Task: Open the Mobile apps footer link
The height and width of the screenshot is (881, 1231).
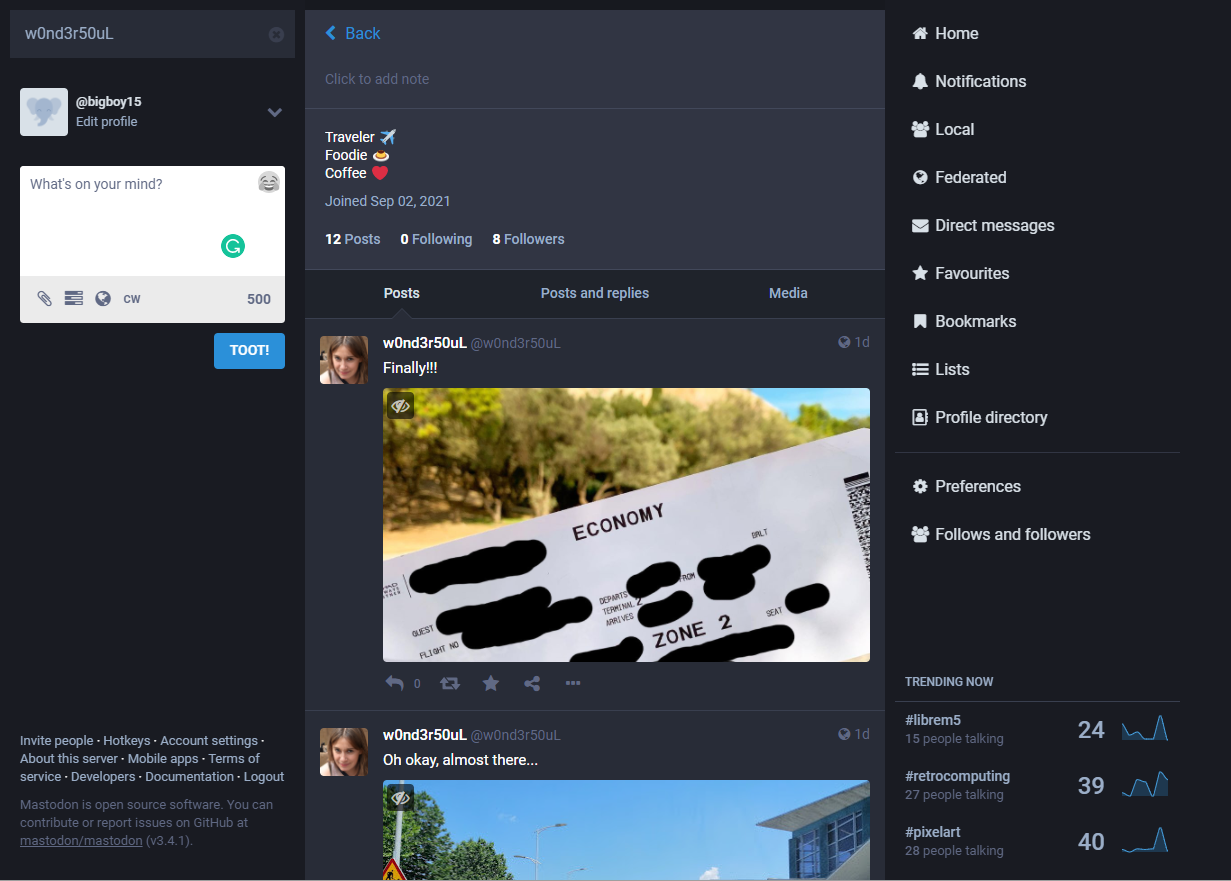Action: [x=163, y=759]
